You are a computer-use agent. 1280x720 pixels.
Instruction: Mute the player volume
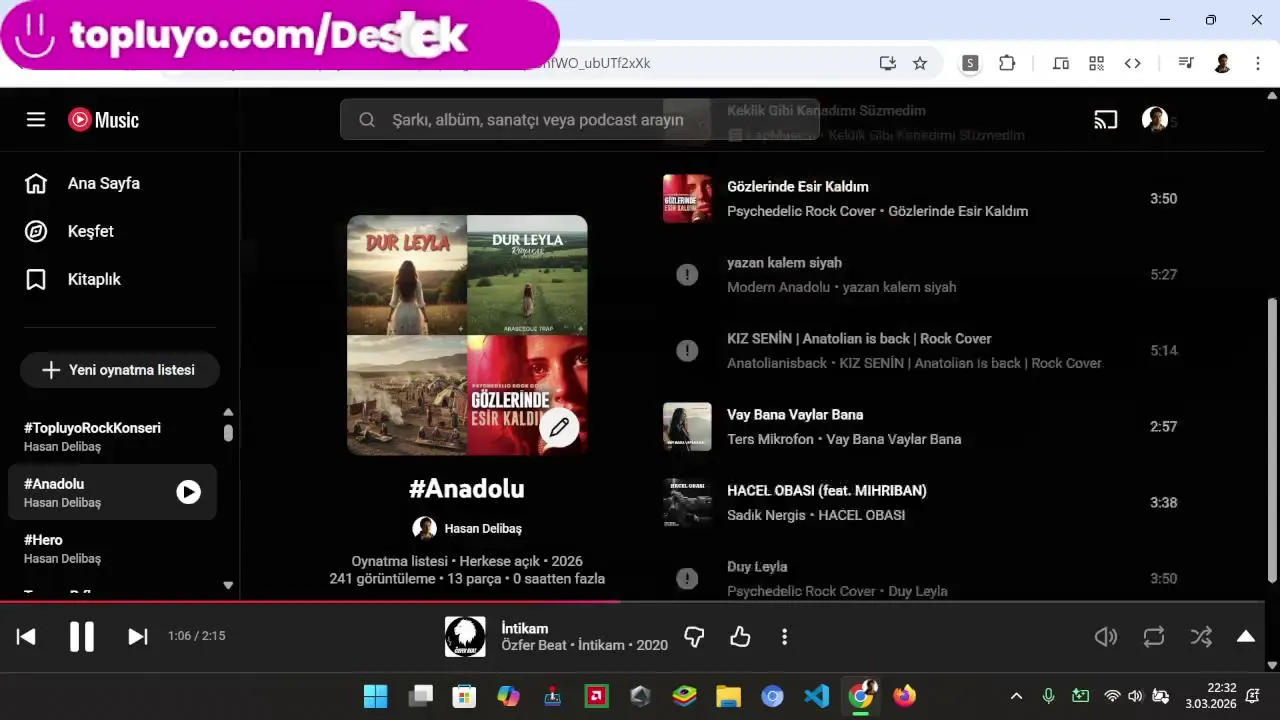1105,636
